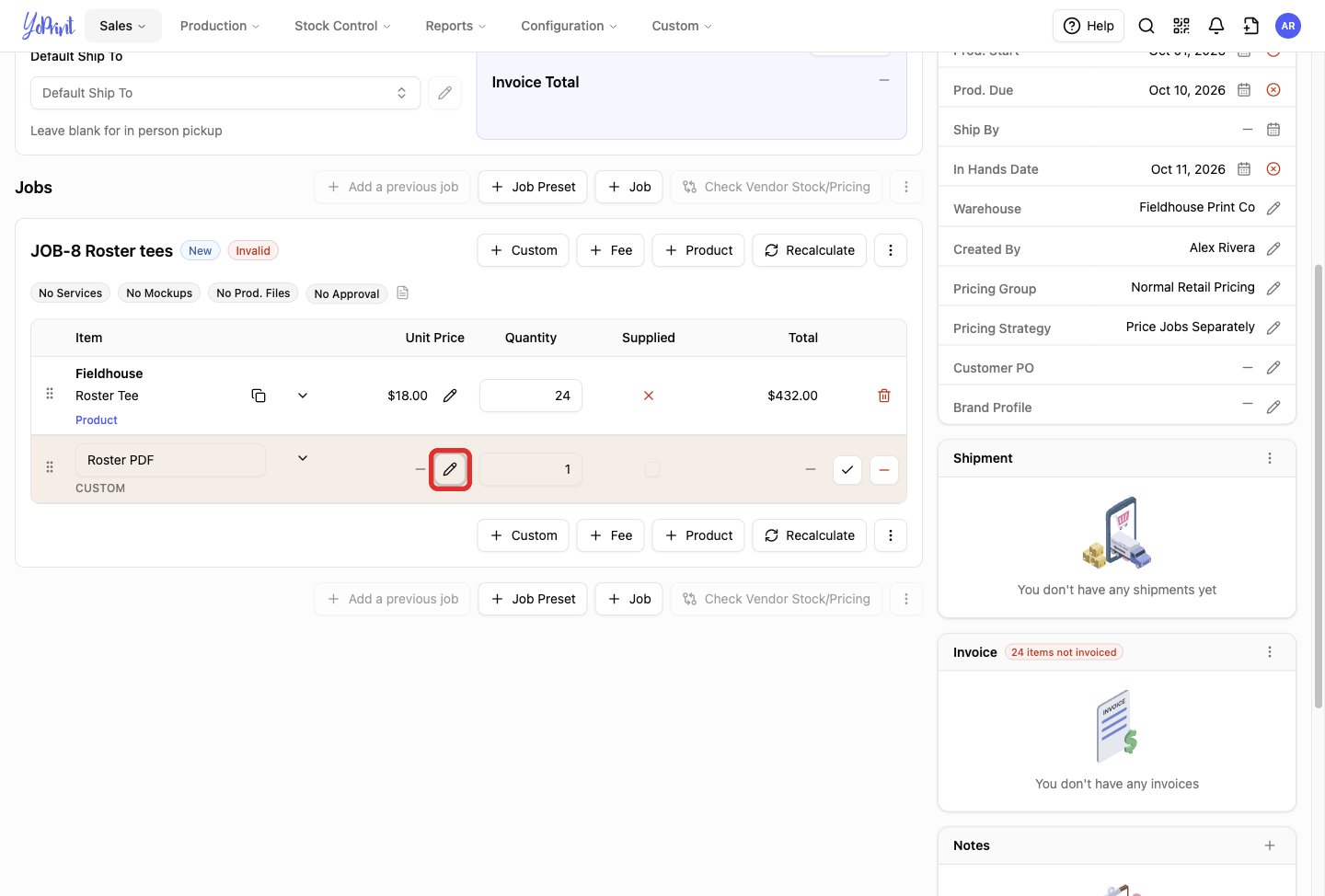Edit the Roster PDF unit price pencil
1325x896 pixels.
pos(450,469)
